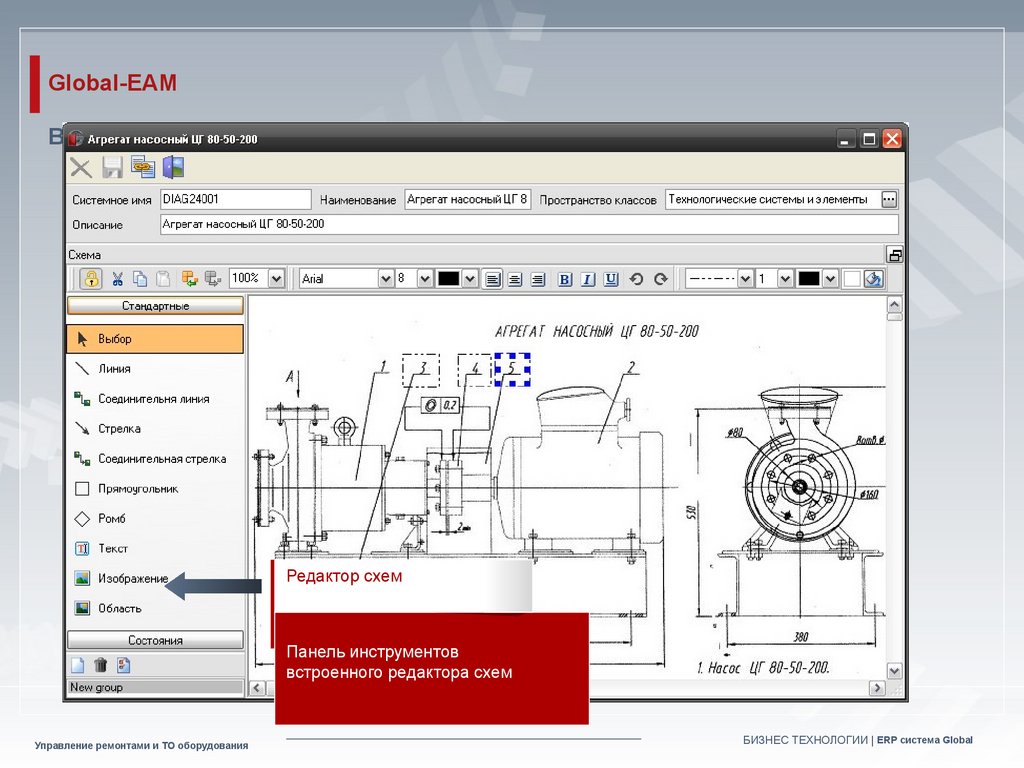Select the Линия tool
The height and width of the screenshot is (768, 1024).
pos(155,369)
